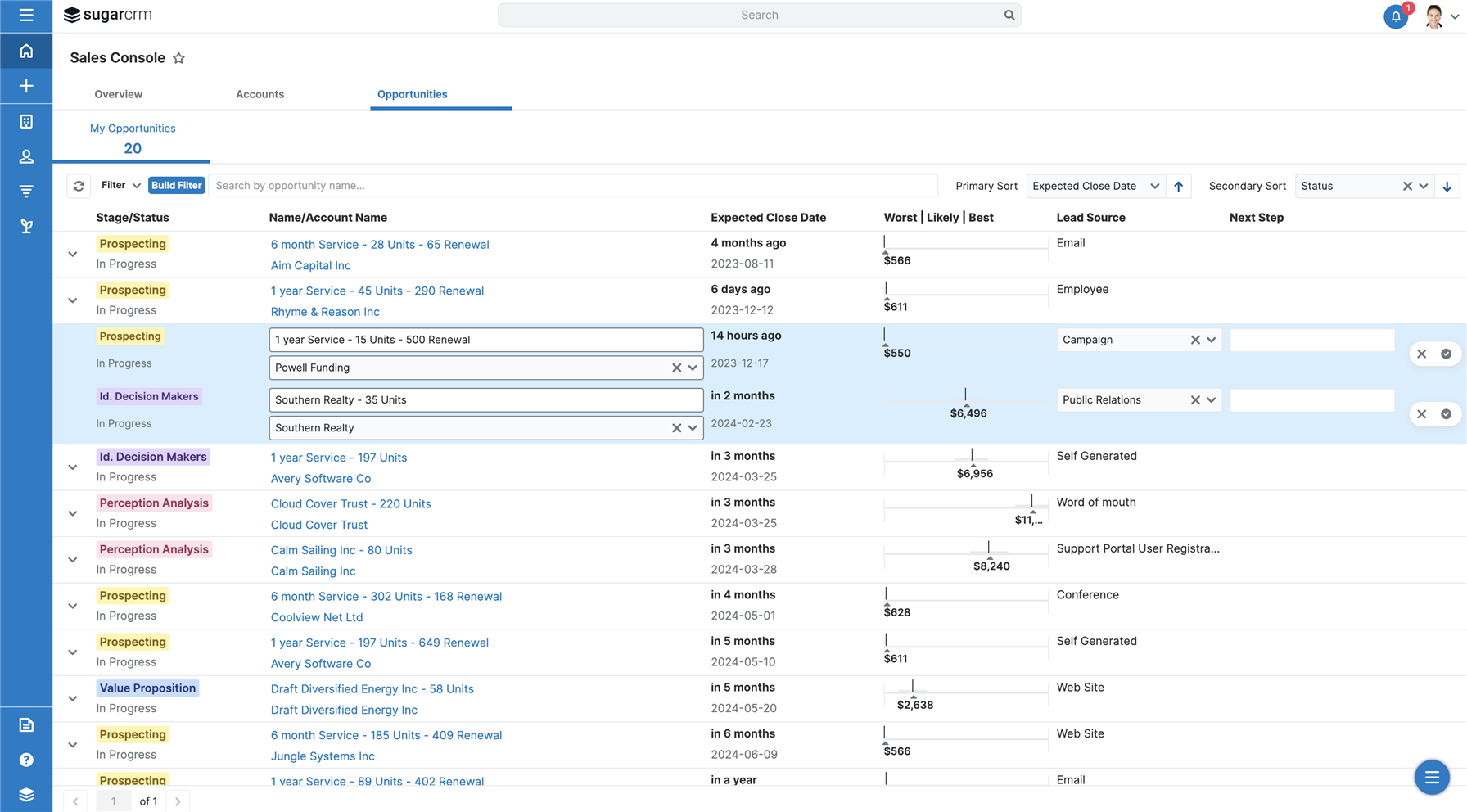Expand the Aim Capital Inc opportunity row
The height and width of the screenshot is (812, 1467).
[72, 254]
